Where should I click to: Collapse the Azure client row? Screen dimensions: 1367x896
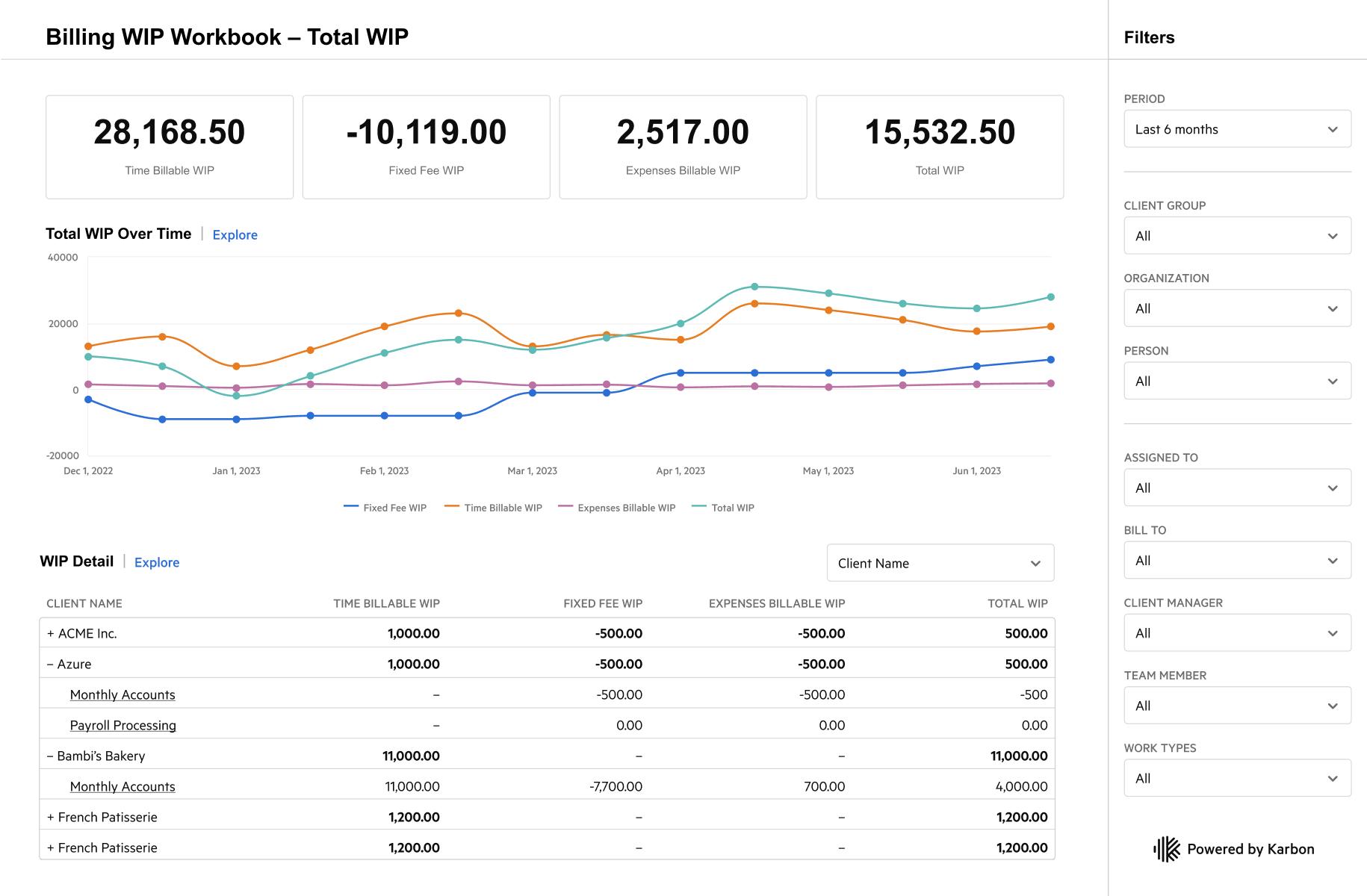49,664
